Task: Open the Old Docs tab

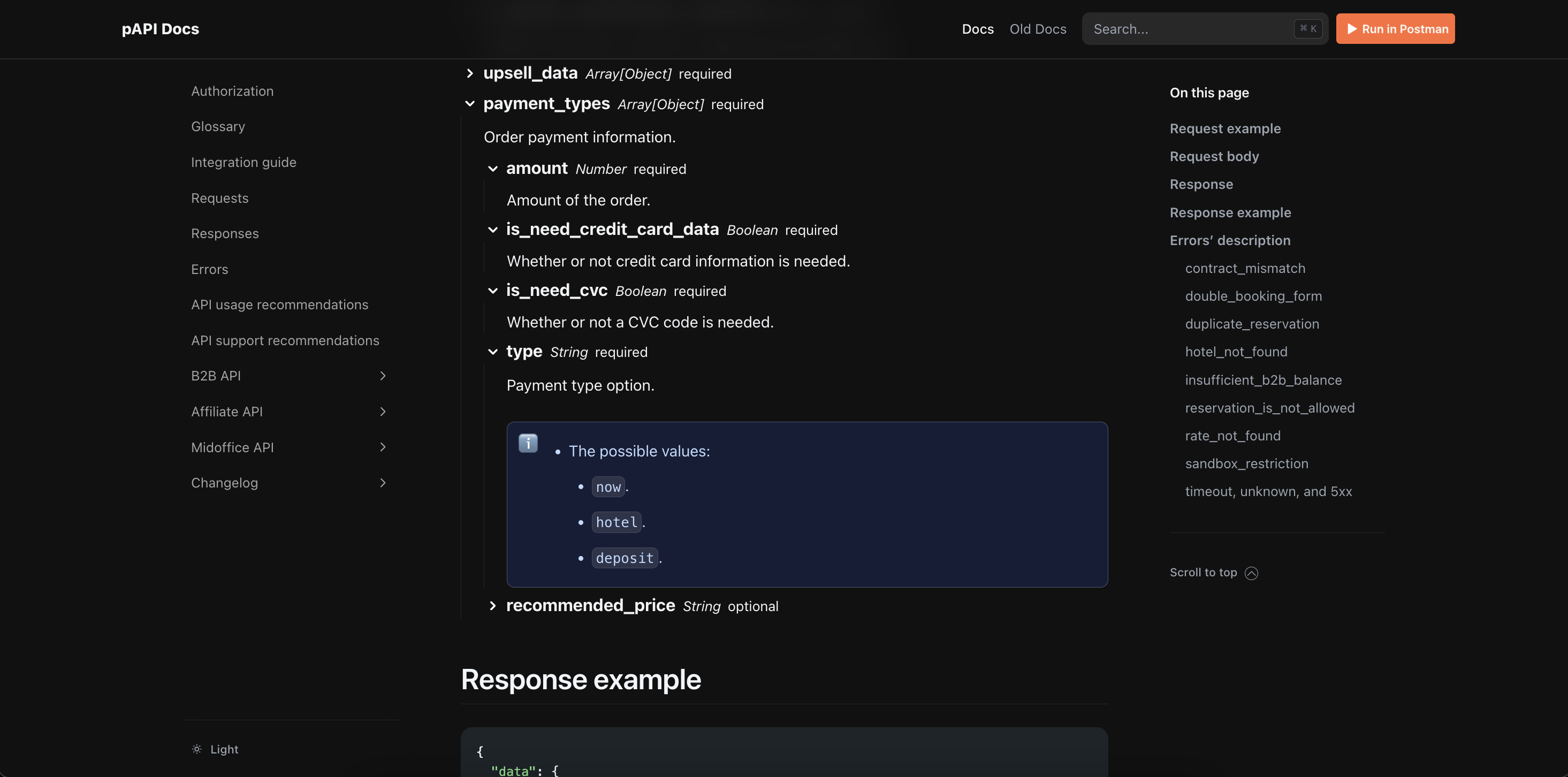Action: click(1037, 28)
